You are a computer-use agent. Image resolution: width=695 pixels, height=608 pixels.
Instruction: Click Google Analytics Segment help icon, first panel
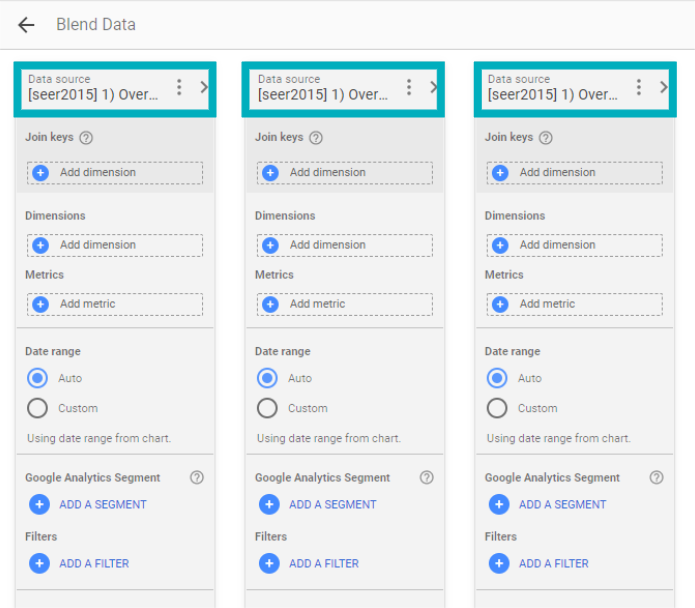tap(197, 478)
